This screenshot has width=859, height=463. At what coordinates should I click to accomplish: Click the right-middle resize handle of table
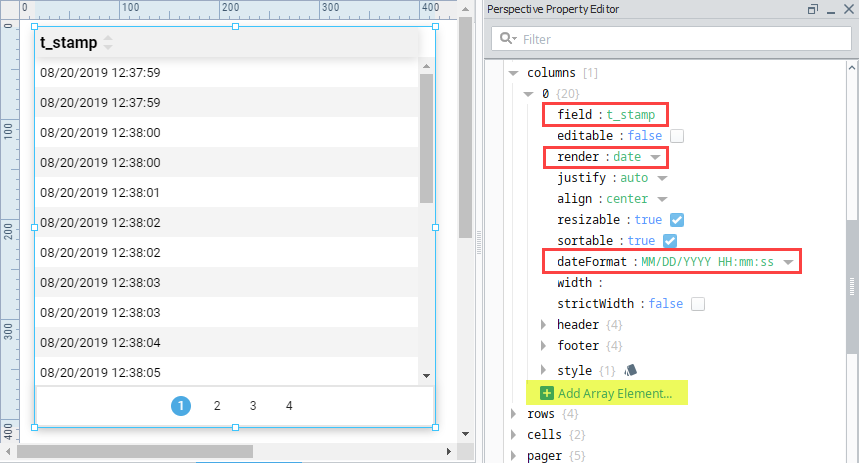pyautogui.click(x=436, y=227)
